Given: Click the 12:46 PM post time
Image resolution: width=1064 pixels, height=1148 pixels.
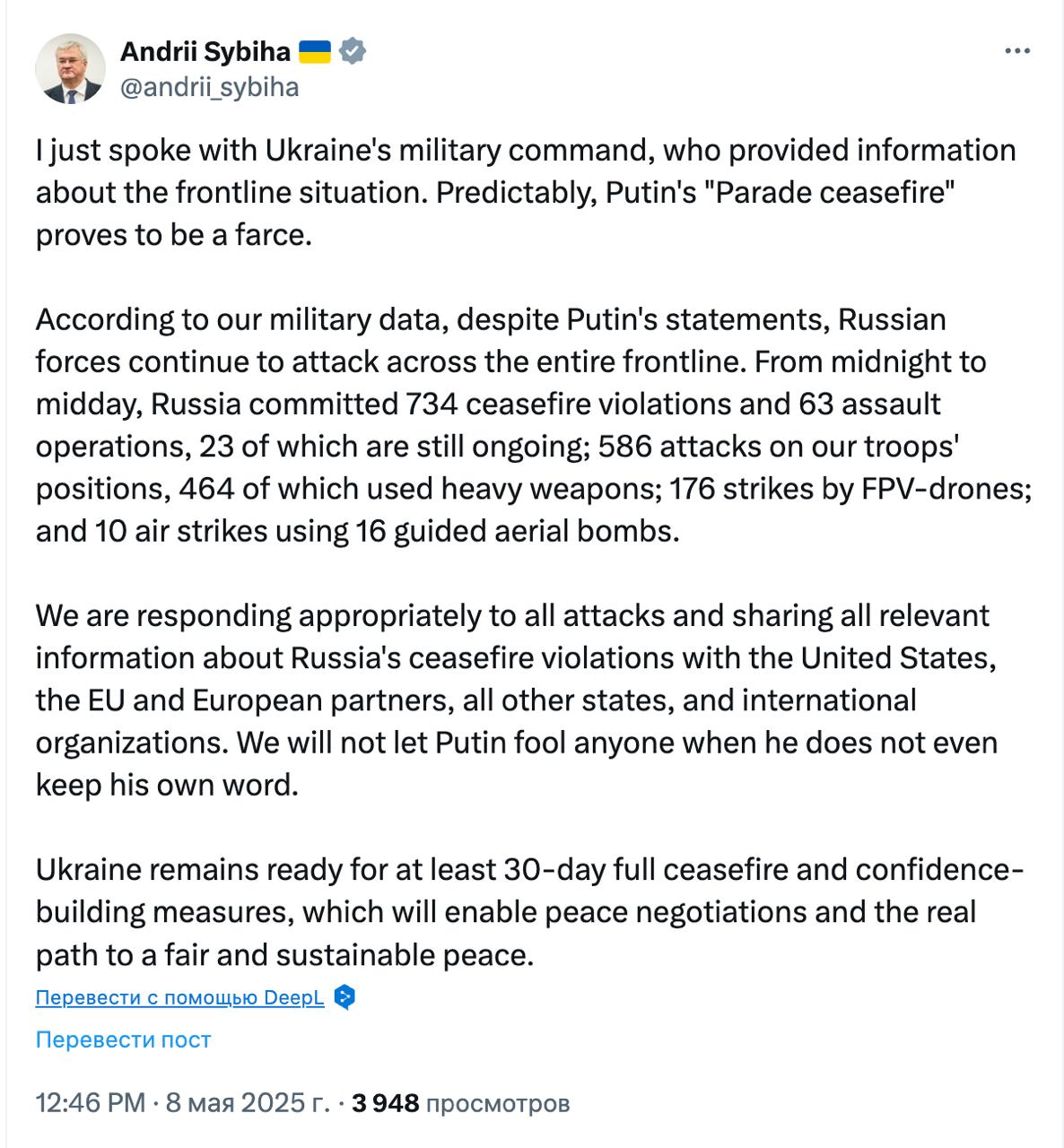Looking at the screenshot, I should [x=90, y=1102].
